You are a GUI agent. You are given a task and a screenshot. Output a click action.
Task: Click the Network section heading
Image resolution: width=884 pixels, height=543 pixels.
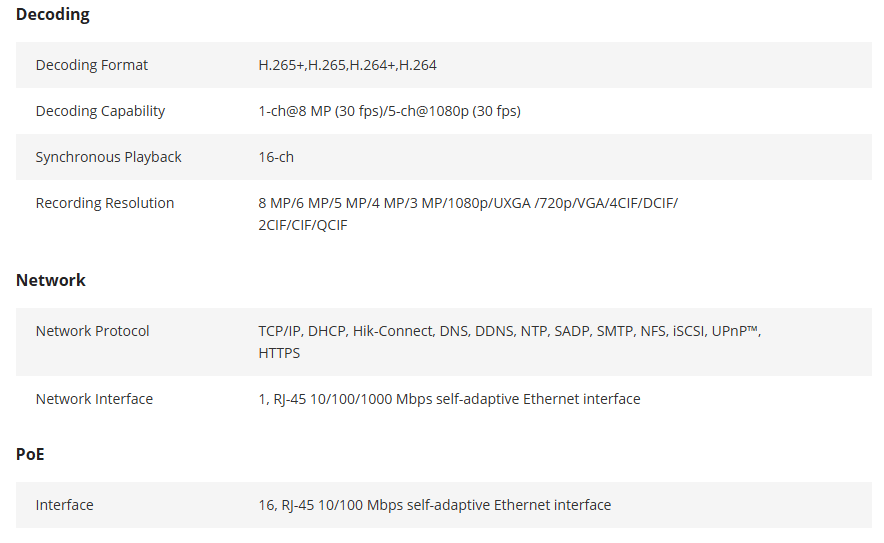51,281
